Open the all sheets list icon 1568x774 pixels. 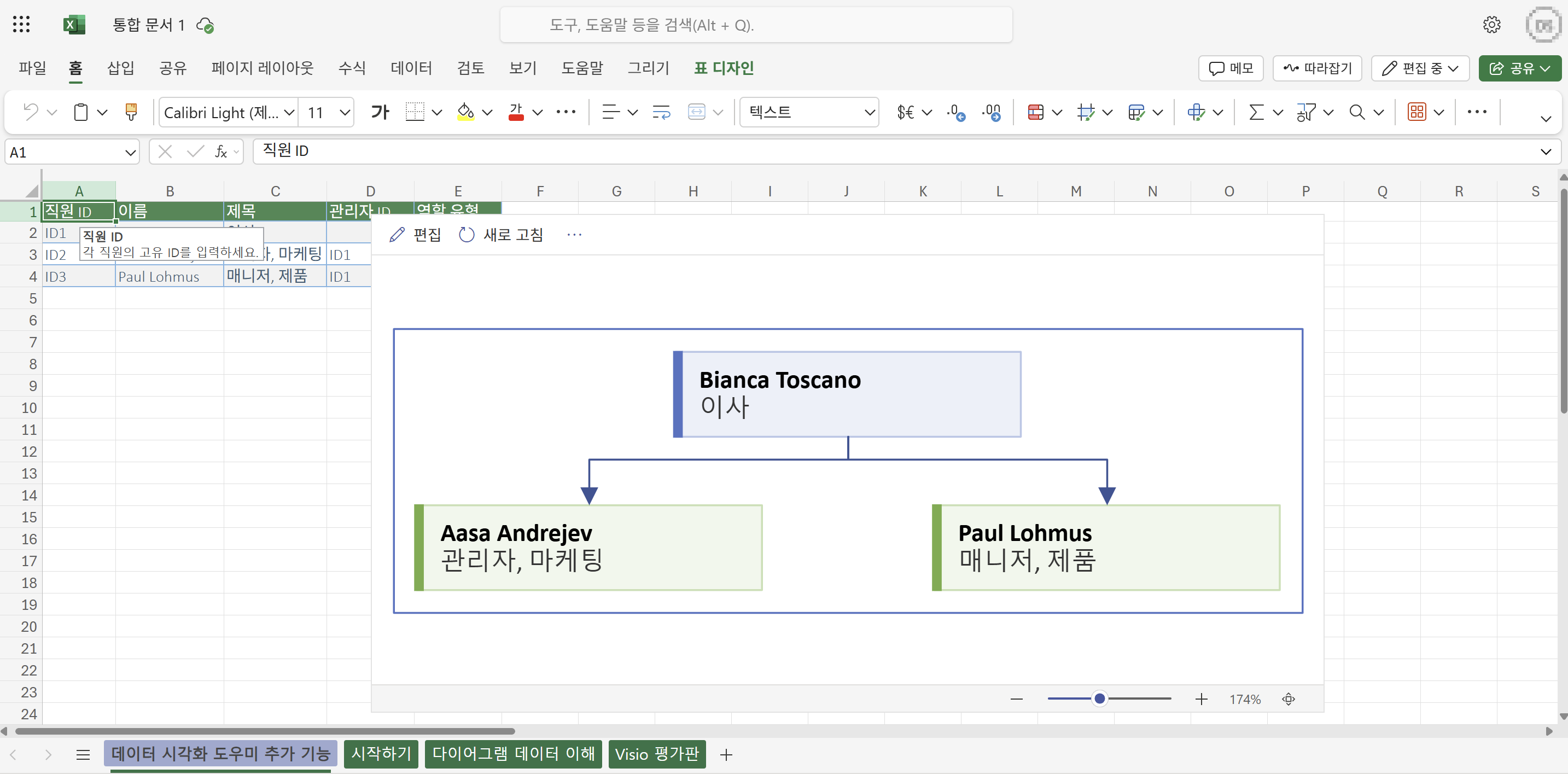pyautogui.click(x=83, y=754)
